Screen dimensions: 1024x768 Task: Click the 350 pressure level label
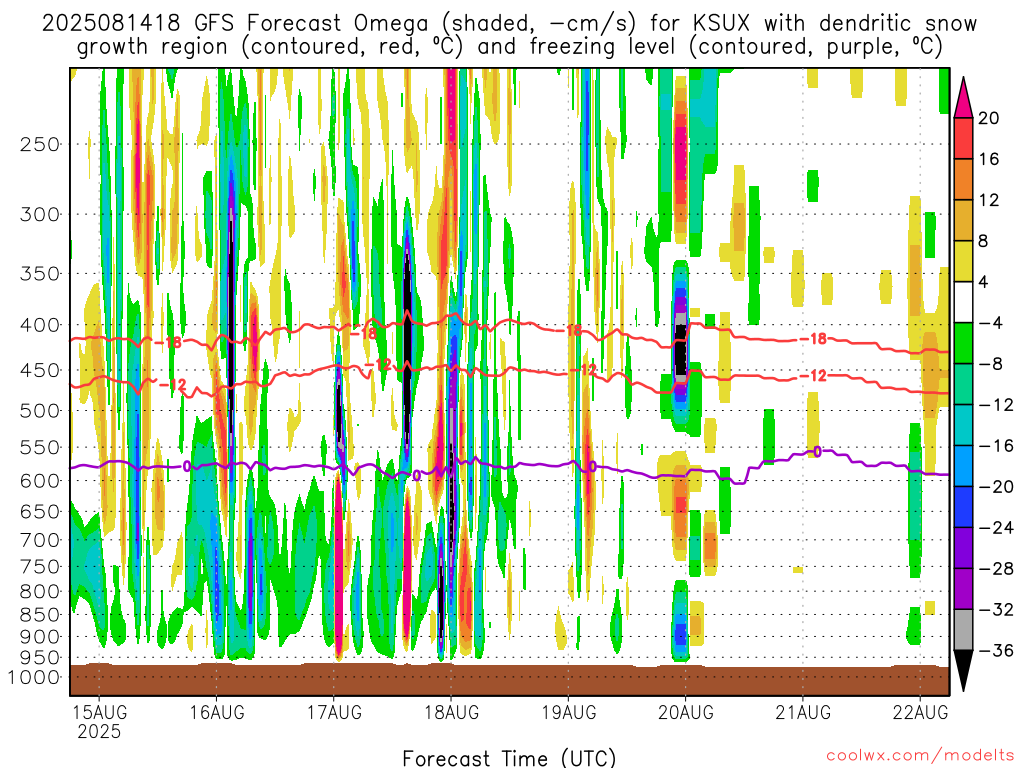coord(40,274)
